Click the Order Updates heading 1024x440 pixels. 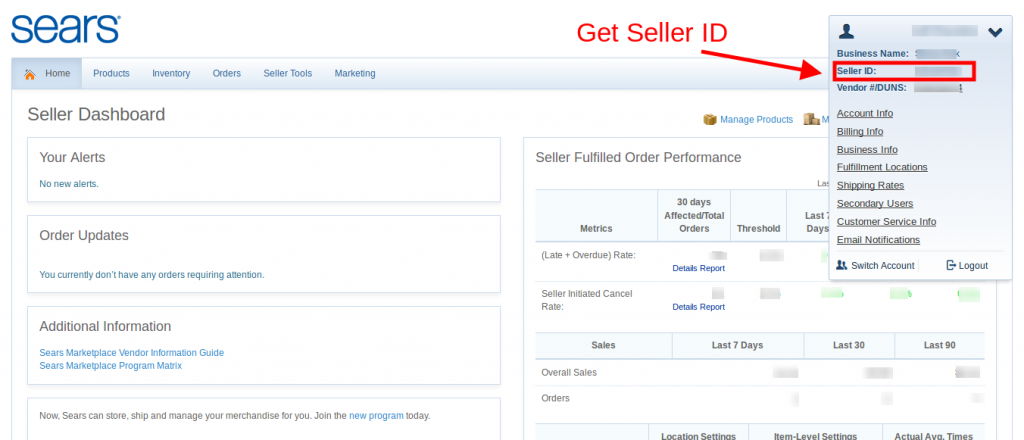point(84,235)
